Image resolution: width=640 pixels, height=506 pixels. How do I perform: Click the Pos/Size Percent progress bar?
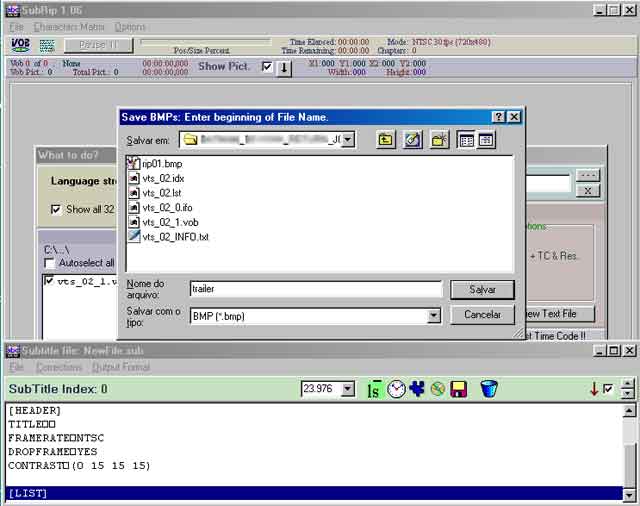click(x=205, y=42)
